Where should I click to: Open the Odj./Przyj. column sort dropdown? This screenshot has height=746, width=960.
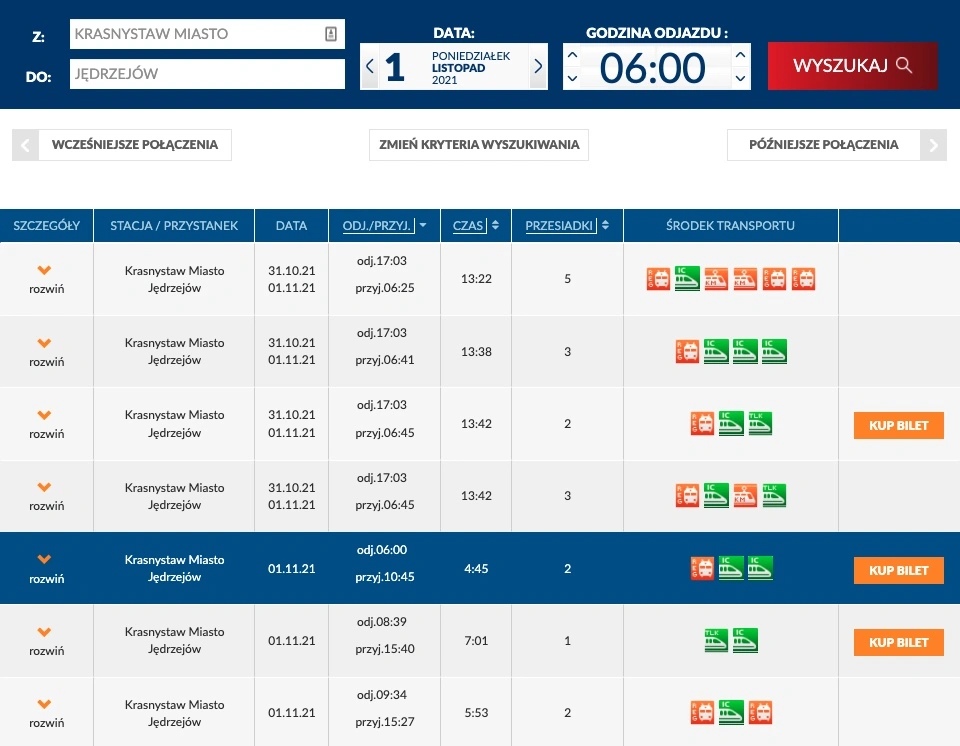click(422, 225)
